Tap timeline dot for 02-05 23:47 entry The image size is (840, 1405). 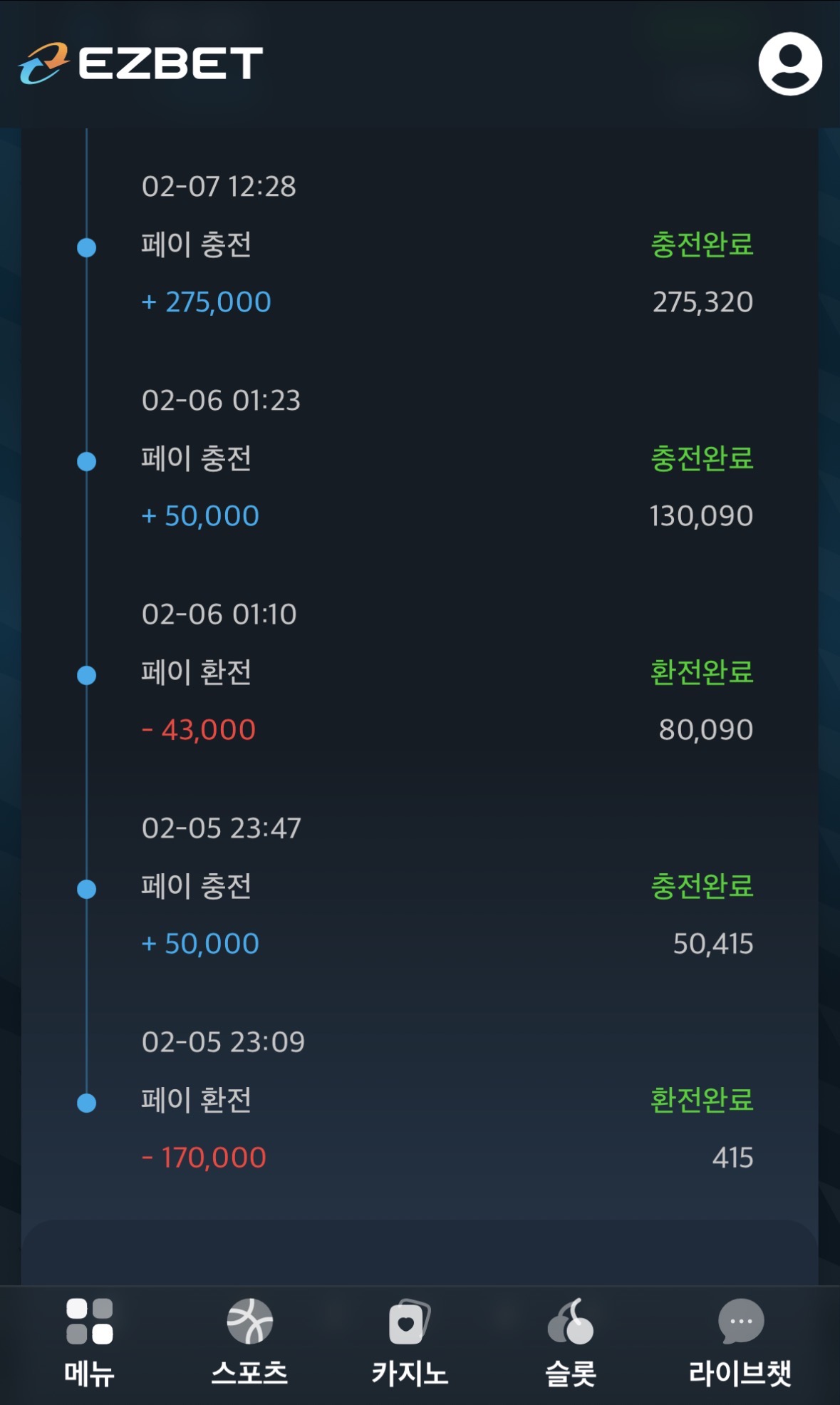click(x=87, y=889)
